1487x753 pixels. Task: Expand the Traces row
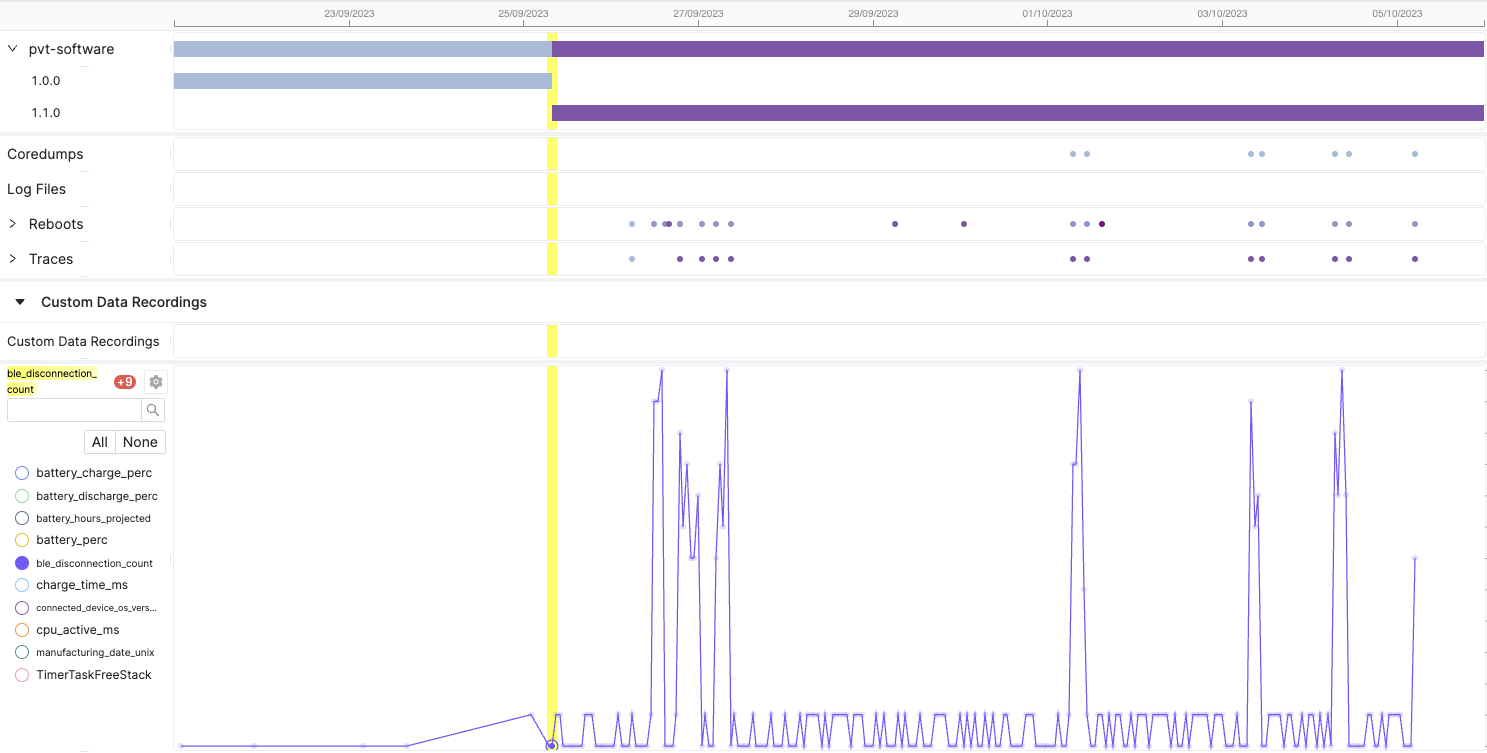point(13,259)
